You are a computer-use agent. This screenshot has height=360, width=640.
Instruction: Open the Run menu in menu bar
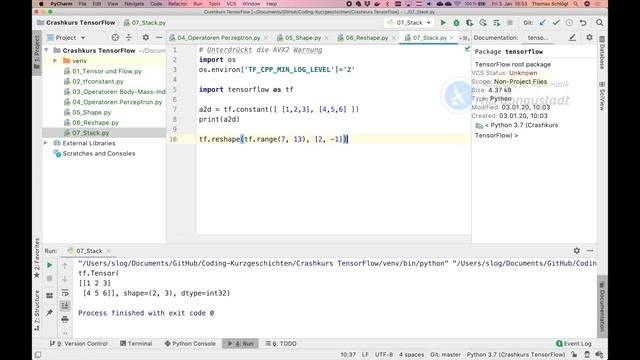(198, 4)
